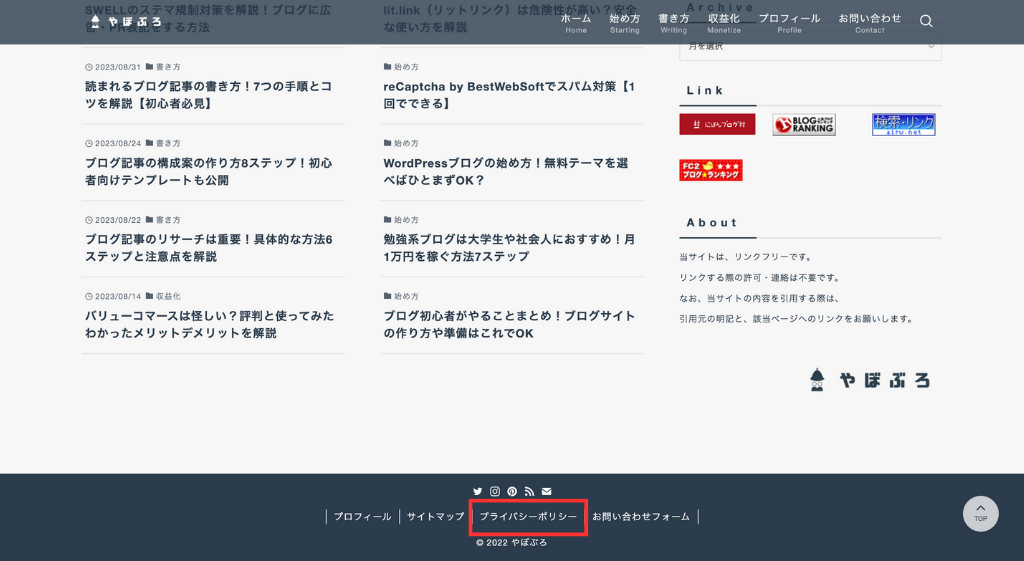Viewport: 1024px width, 561px height.
Task: Click 始め方 tag above ブログ初心者 article
Action: pos(402,296)
